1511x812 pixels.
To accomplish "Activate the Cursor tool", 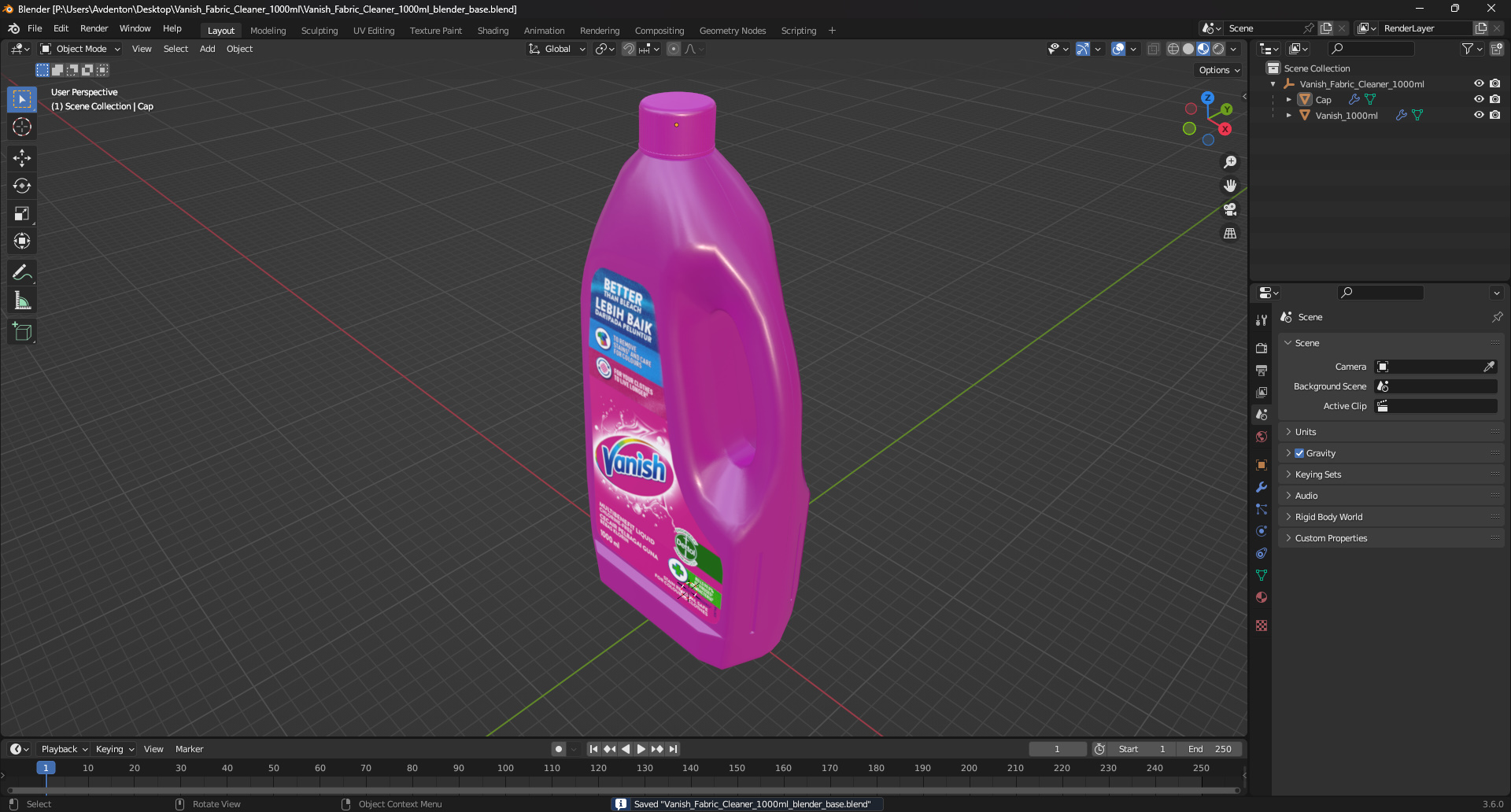I will tap(22, 127).
